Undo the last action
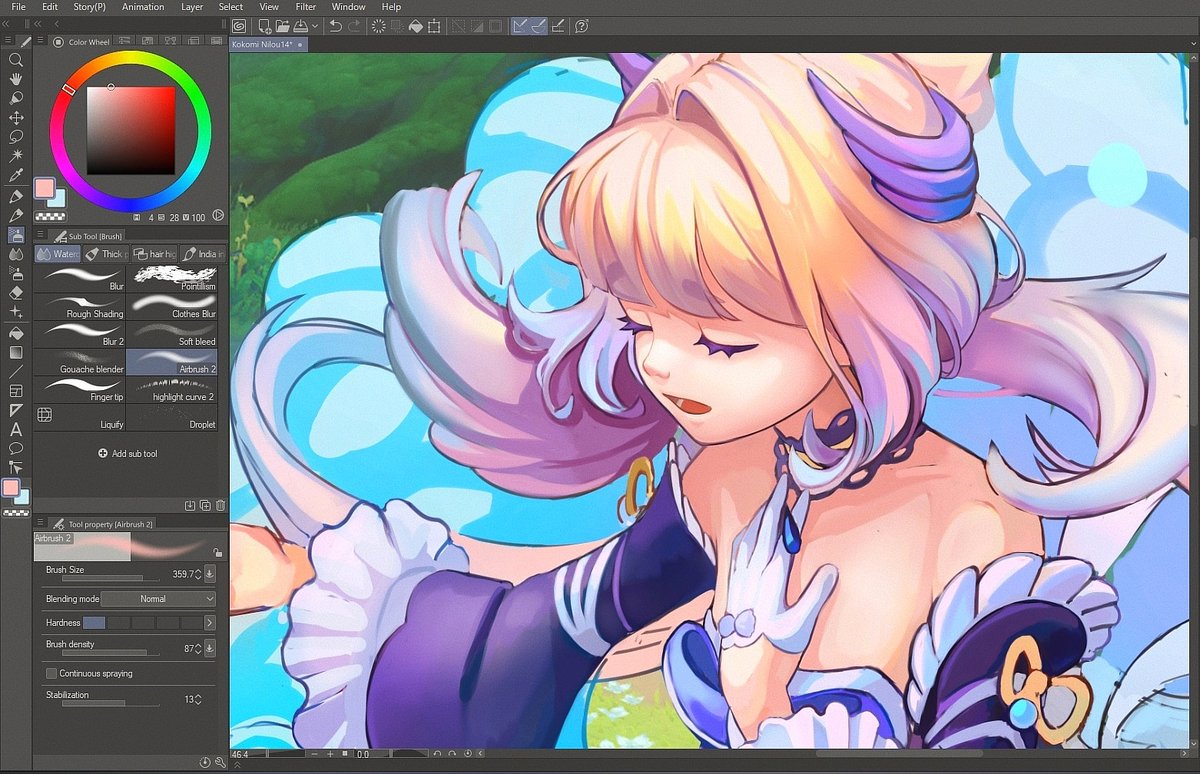The width and height of the screenshot is (1200, 774). (x=335, y=25)
